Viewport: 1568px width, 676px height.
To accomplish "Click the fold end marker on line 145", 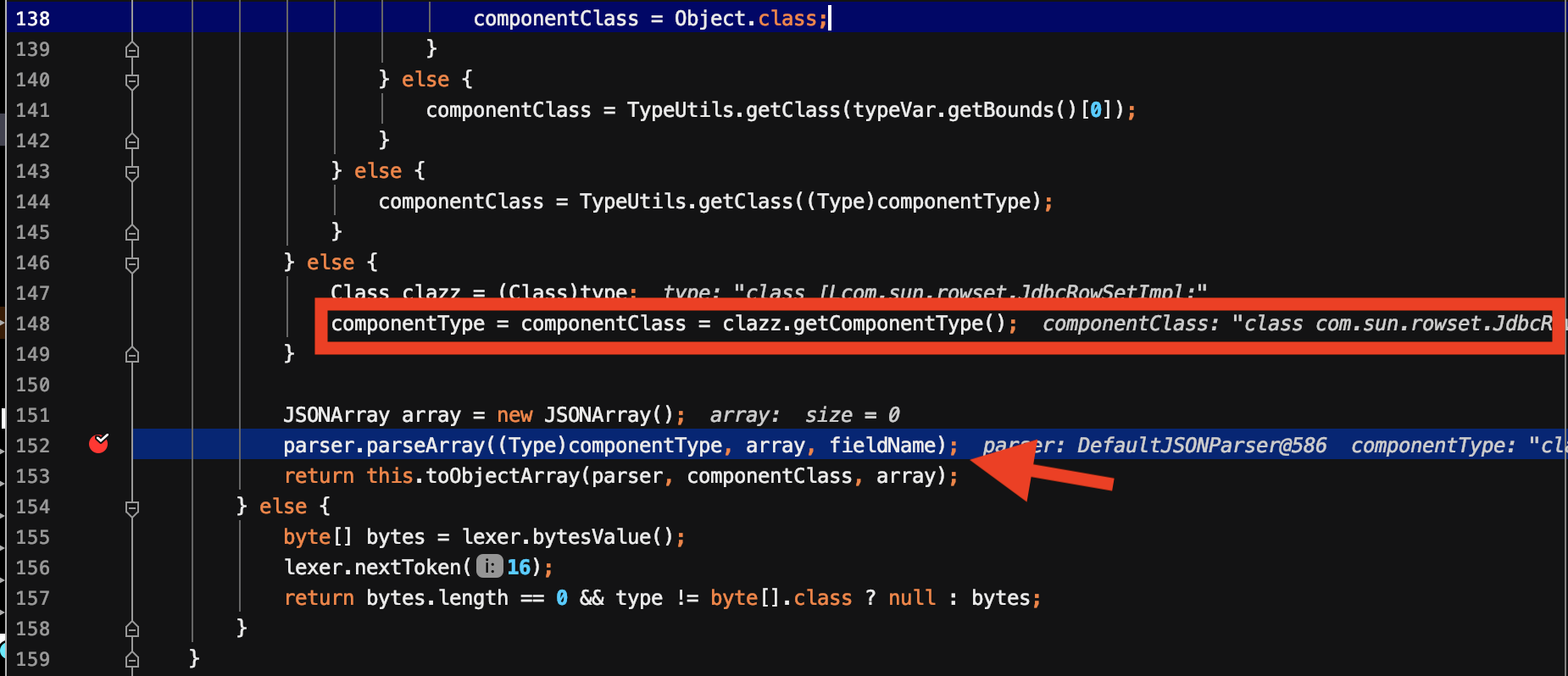I will pyautogui.click(x=132, y=233).
